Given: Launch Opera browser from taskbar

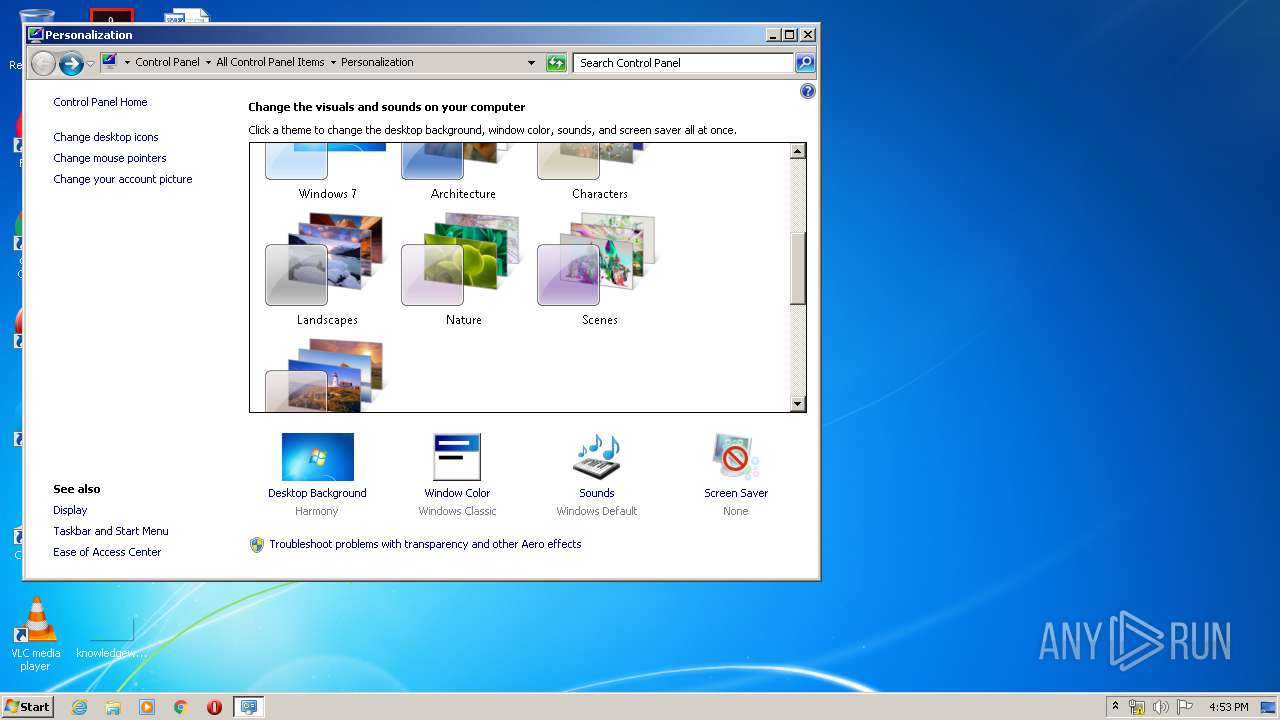Looking at the screenshot, I should pos(214,707).
